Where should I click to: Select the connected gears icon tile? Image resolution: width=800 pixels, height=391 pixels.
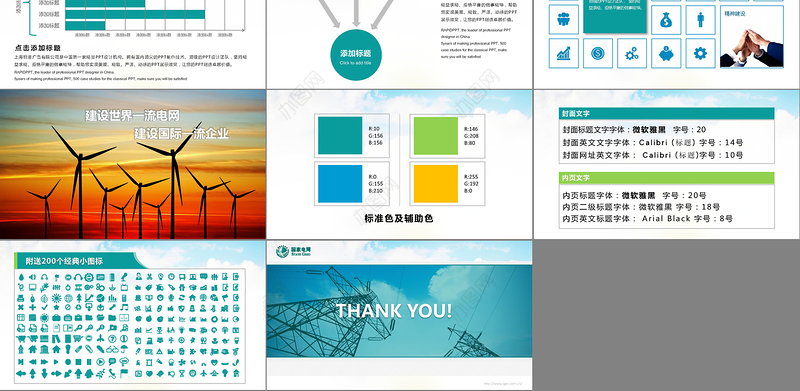click(x=632, y=53)
